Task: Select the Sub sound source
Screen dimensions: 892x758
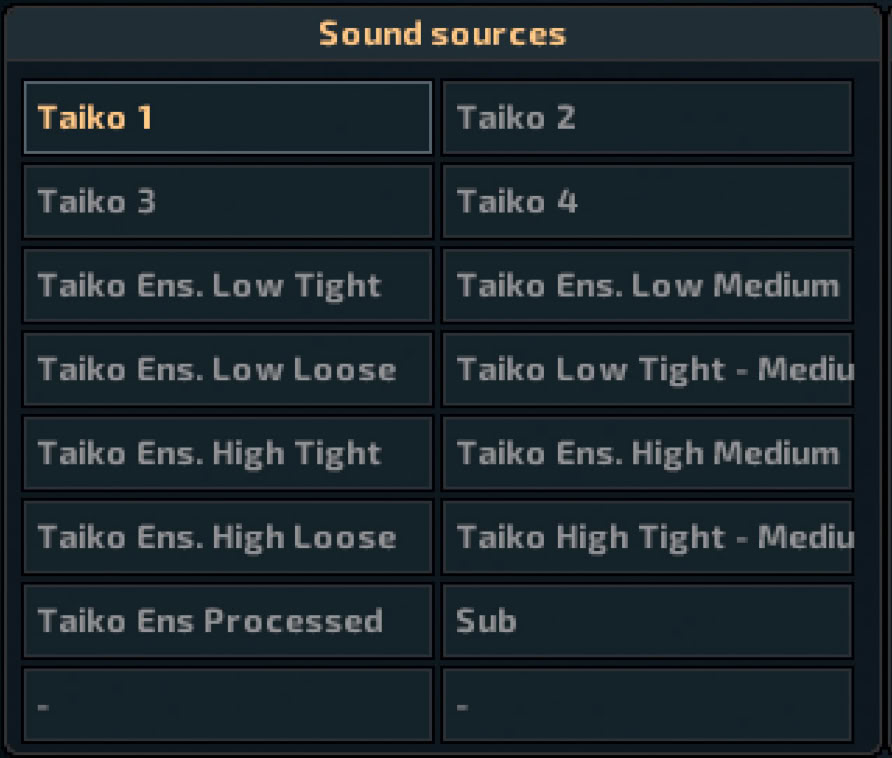Action: pyautogui.click(x=647, y=621)
